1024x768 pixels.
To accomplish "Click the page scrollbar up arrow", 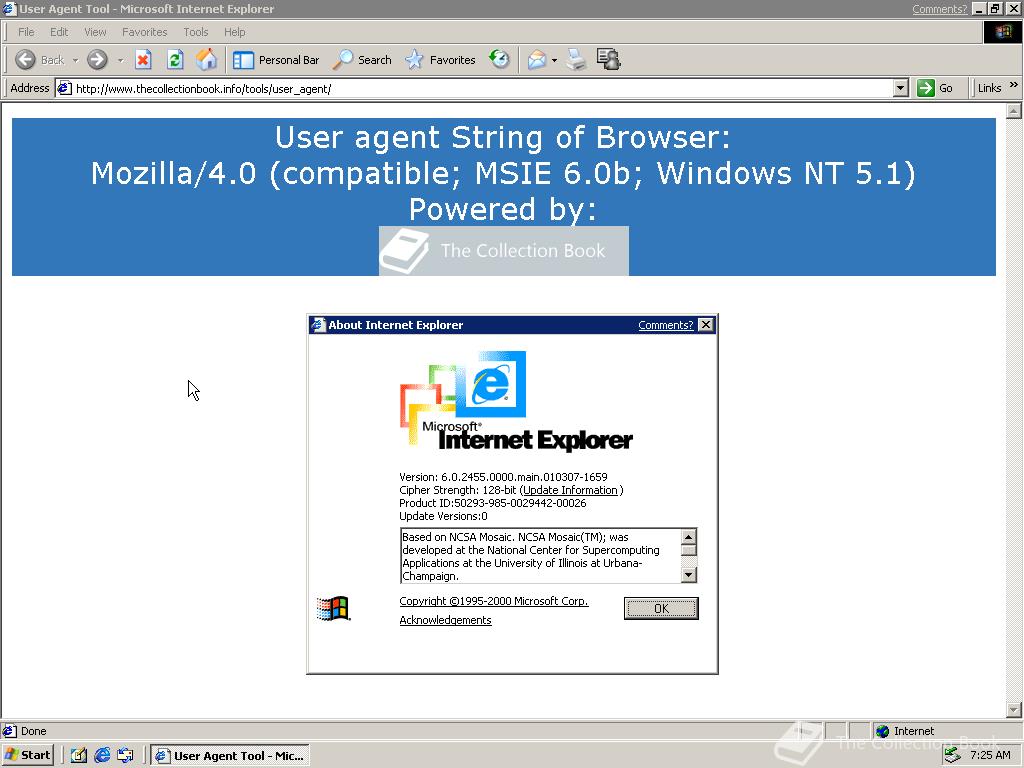I will point(1014,111).
